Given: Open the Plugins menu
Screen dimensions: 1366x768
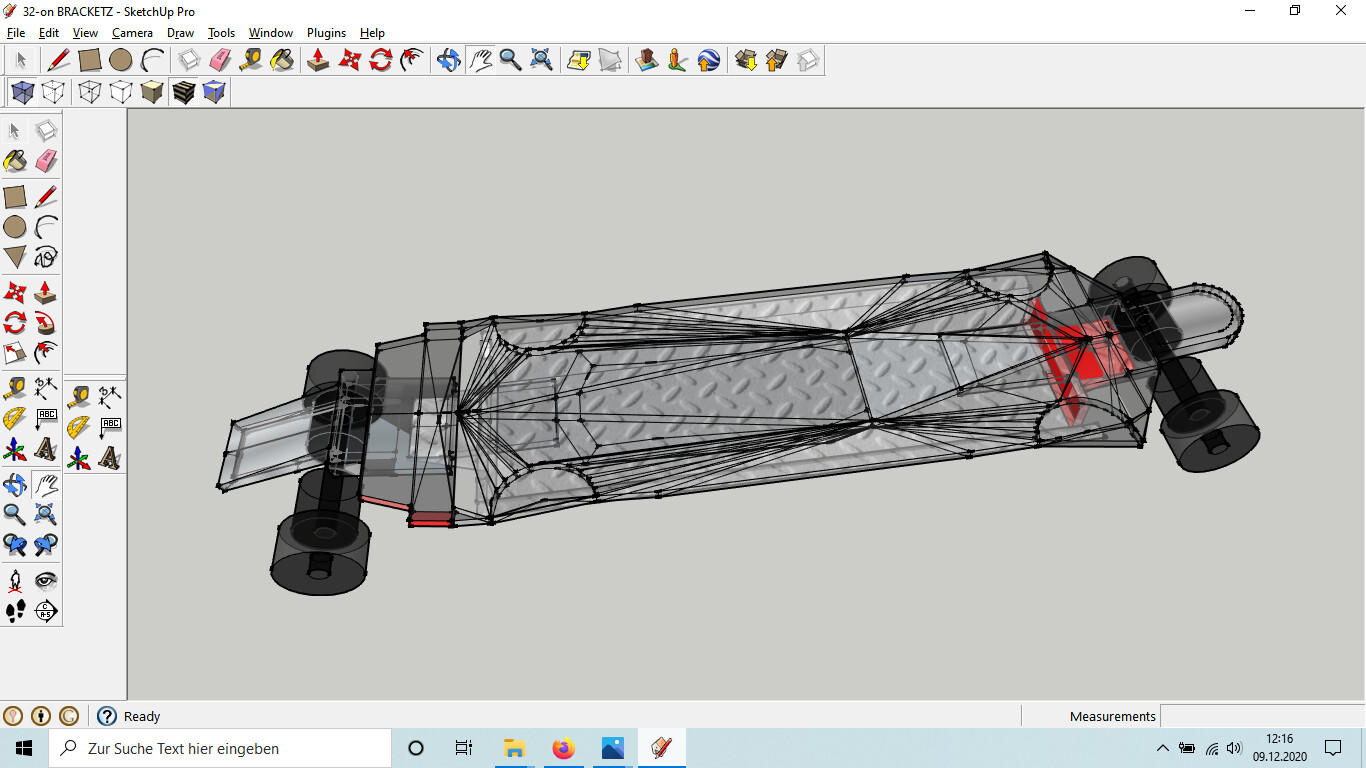Looking at the screenshot, I should click(326, 33).
